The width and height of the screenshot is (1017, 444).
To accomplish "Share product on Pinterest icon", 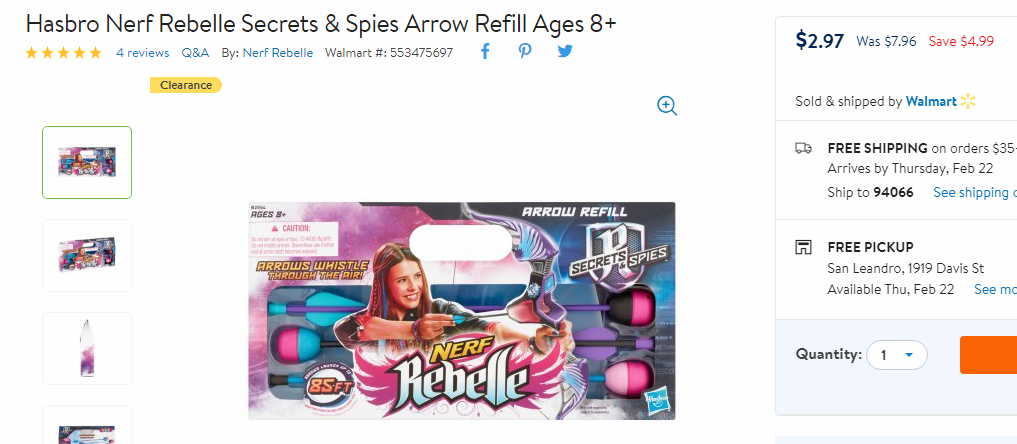I will (x=525, y=52).
